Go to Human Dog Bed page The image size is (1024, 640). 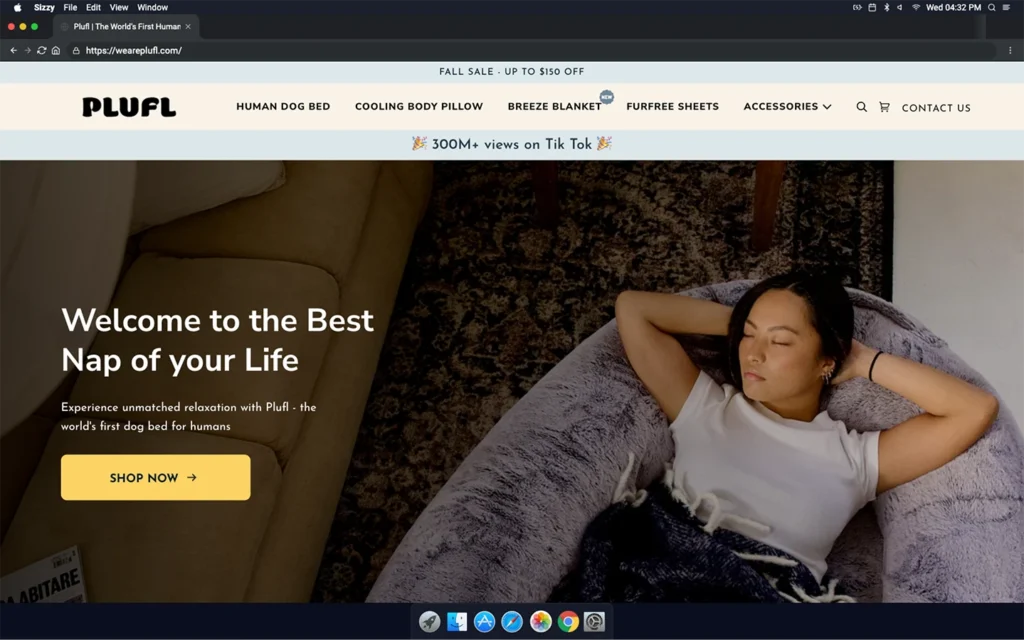[283, 107]
